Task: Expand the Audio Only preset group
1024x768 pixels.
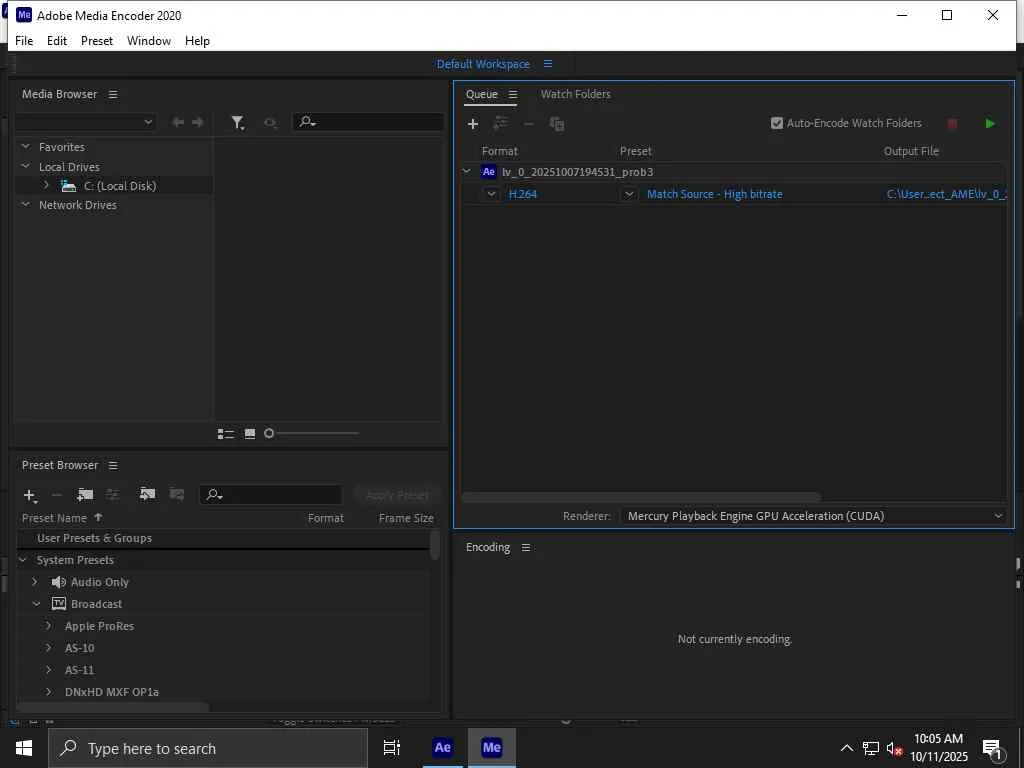Action: (35, 582)
